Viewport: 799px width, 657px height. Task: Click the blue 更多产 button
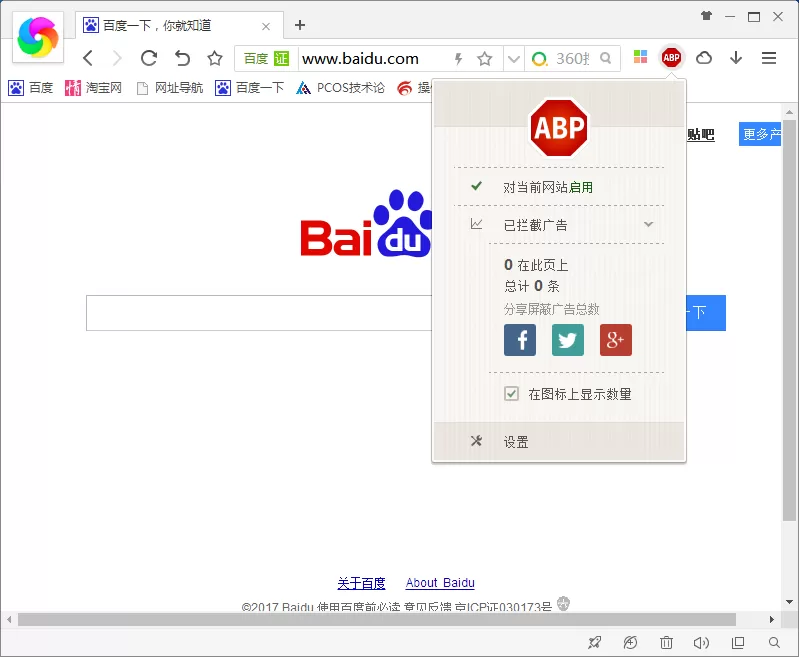pos(760,134)
